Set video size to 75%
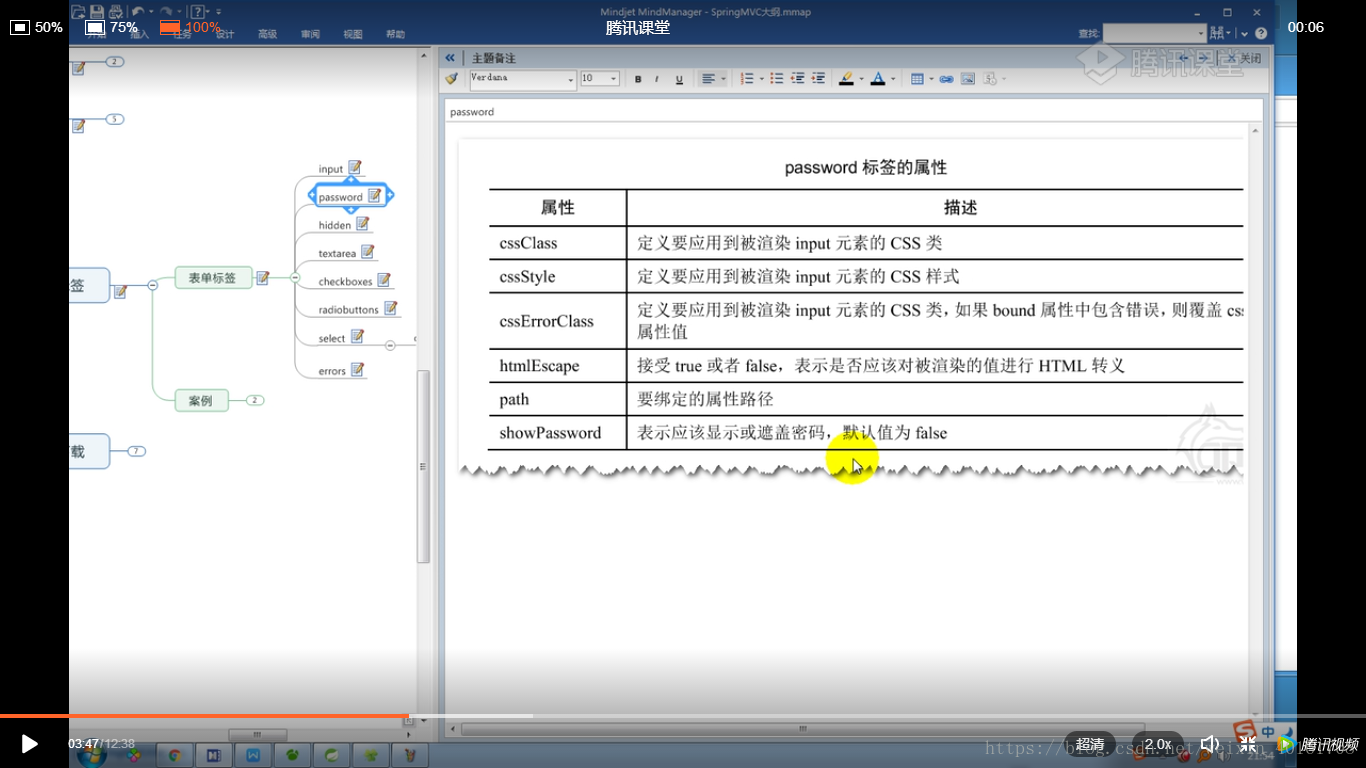This screenshot has width=1366, height=768. point(111,27)
